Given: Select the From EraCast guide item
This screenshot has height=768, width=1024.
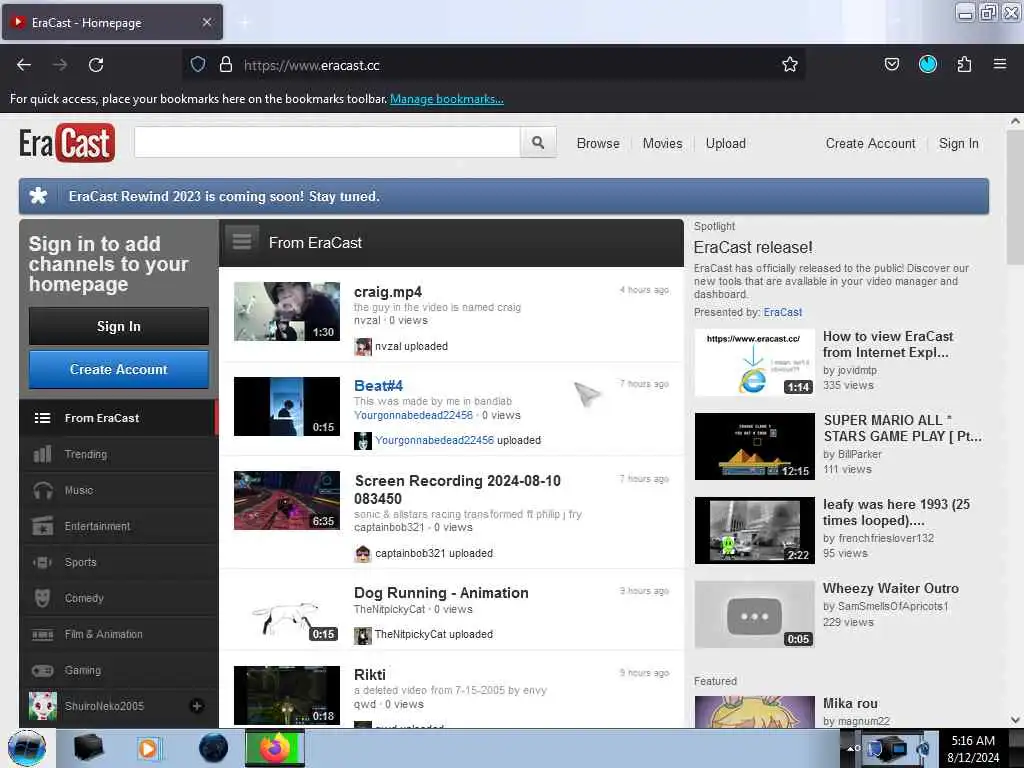Looking at the screenshot, I should [x=118, y=418].
